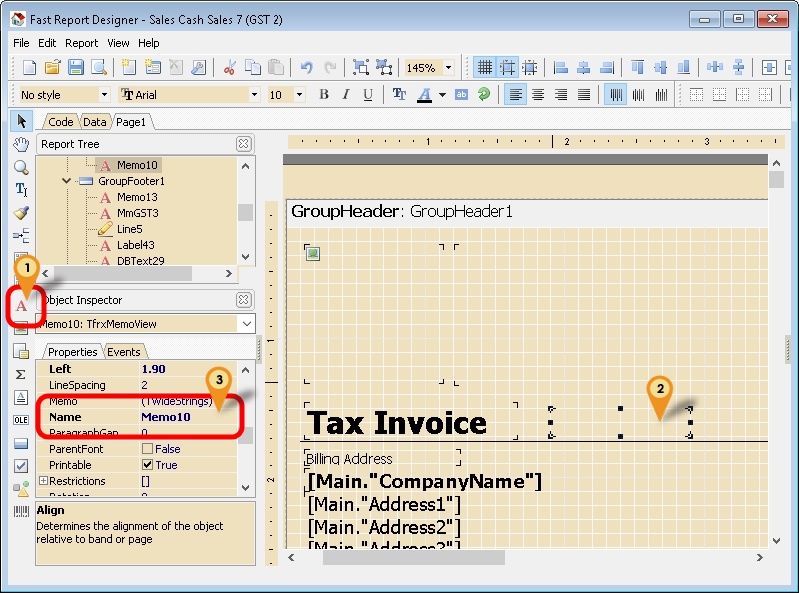Image resolution: width=799 pixels, height=593 pixels.
Task: Click the Copy Format paintbrush tool
Action: point(21,213)
